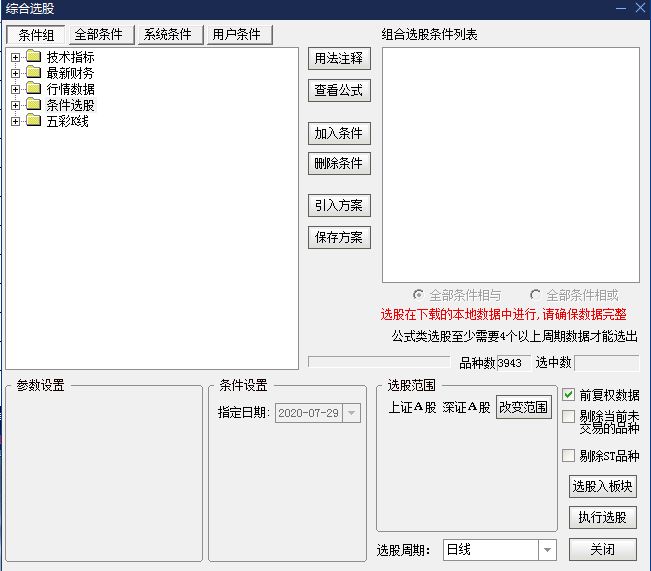Select 行情数据 tree item label
651x571 pixels.
coord(71,89)
